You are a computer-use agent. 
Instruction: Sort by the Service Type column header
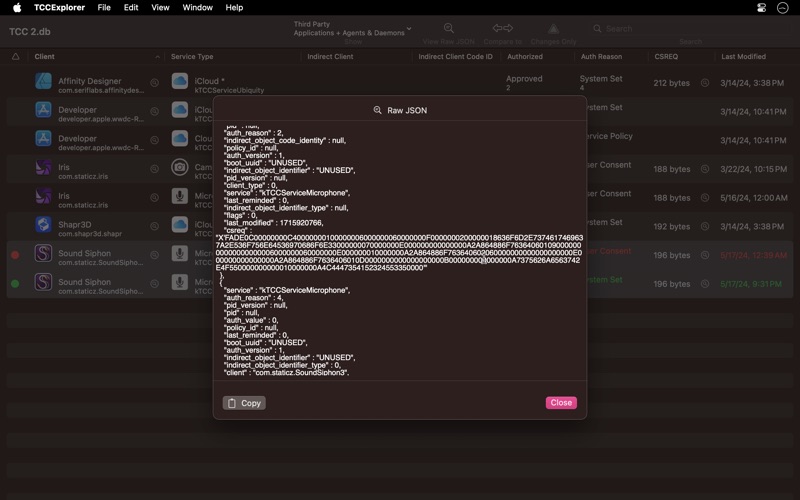(192, 57)
